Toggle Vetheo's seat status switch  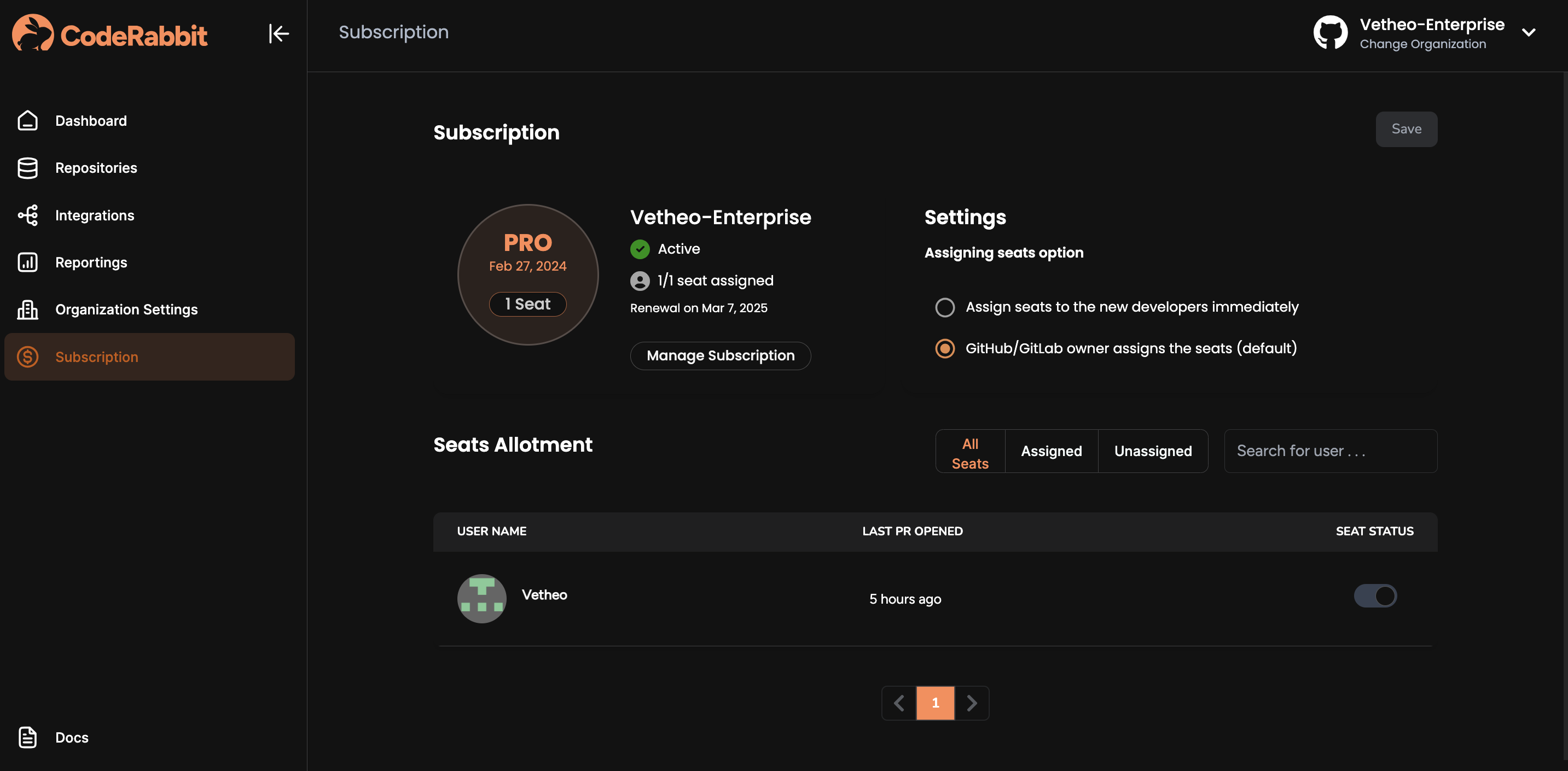pyautogui.click(x=1375, y=595)
